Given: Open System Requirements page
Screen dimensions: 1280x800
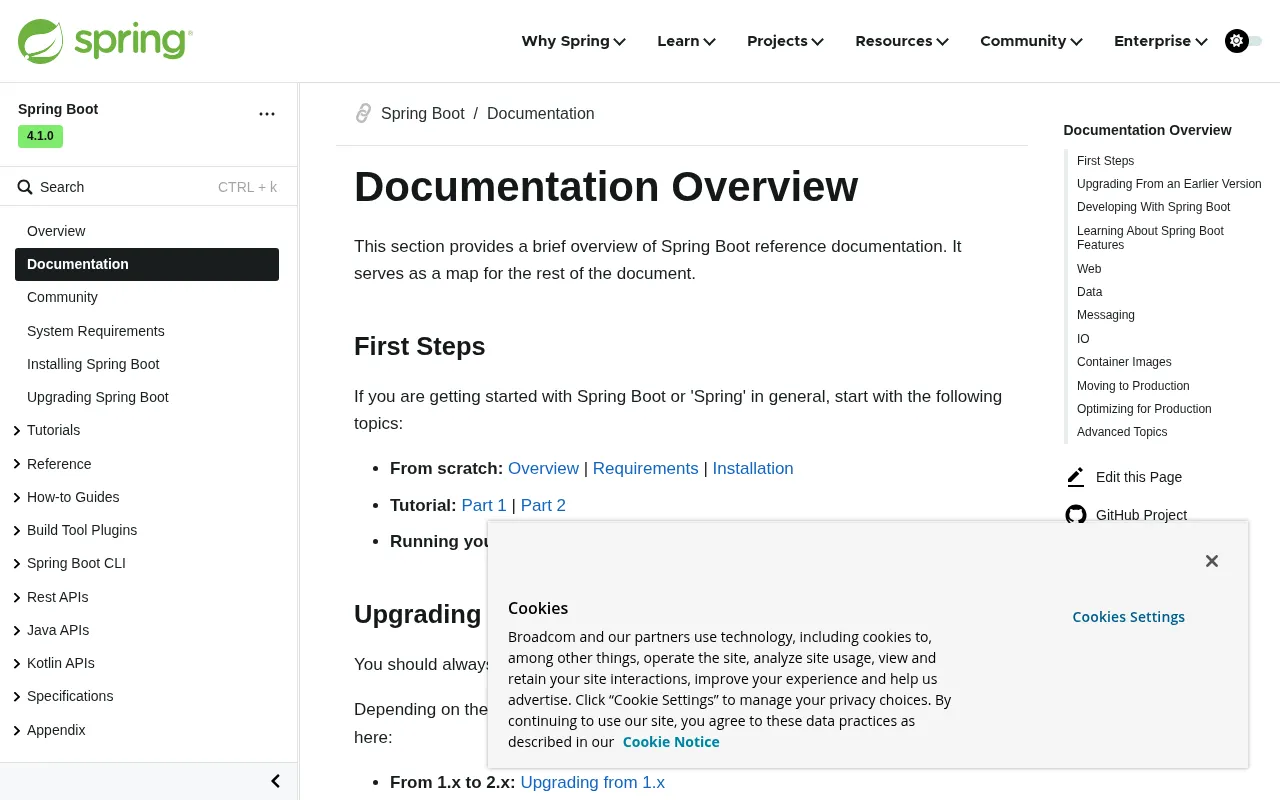Looking at the screenshot, I should [x=96, y=331].
